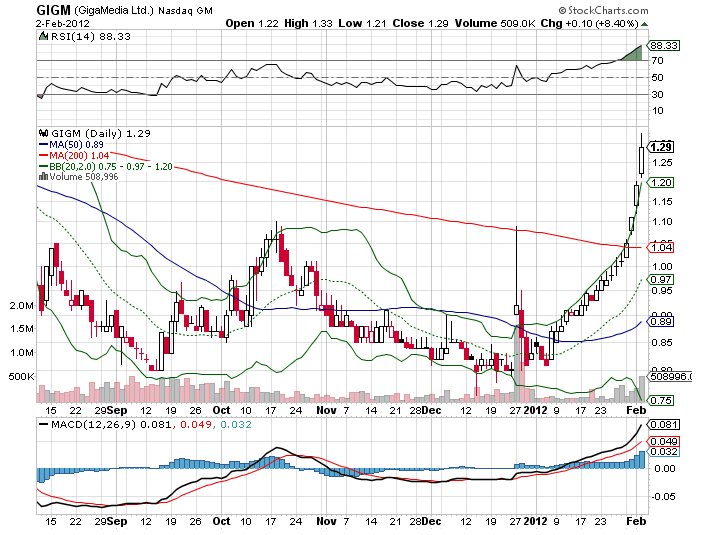Click the StockCharts.com copyright label
This screenshot has height=535, width=714.
603,10
